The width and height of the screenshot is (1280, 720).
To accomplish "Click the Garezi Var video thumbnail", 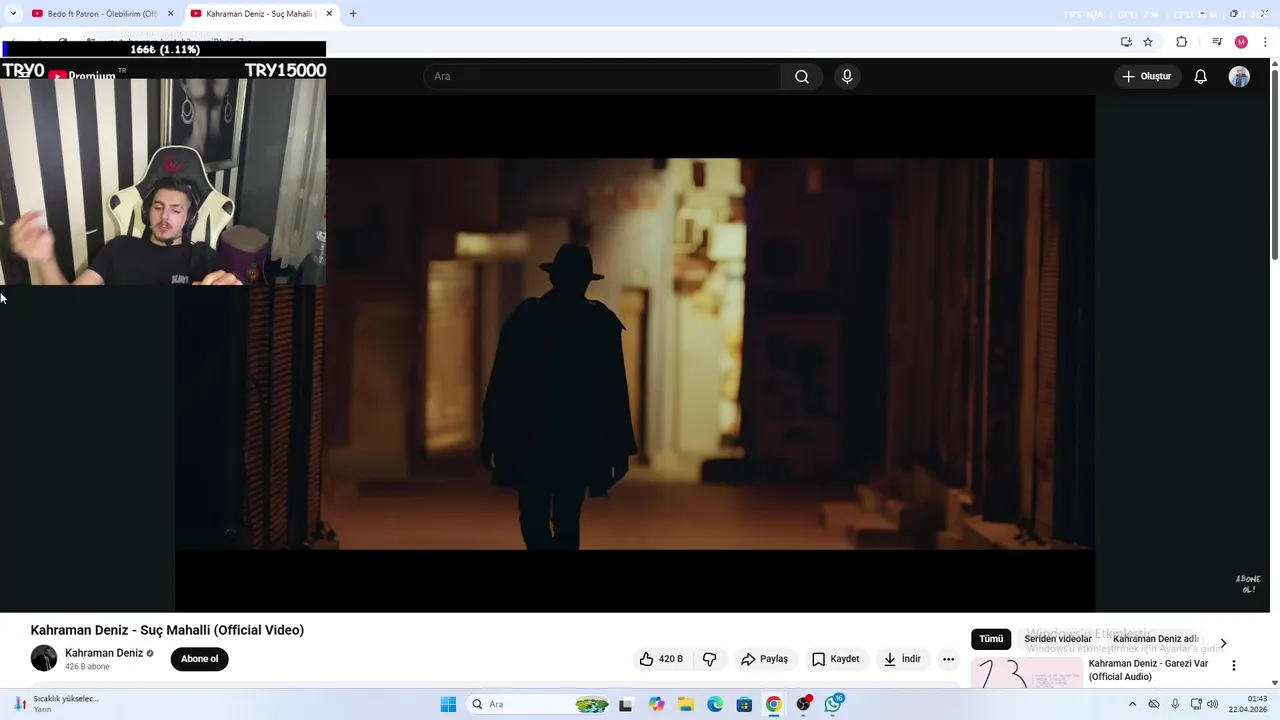I will pos(1027,673).
